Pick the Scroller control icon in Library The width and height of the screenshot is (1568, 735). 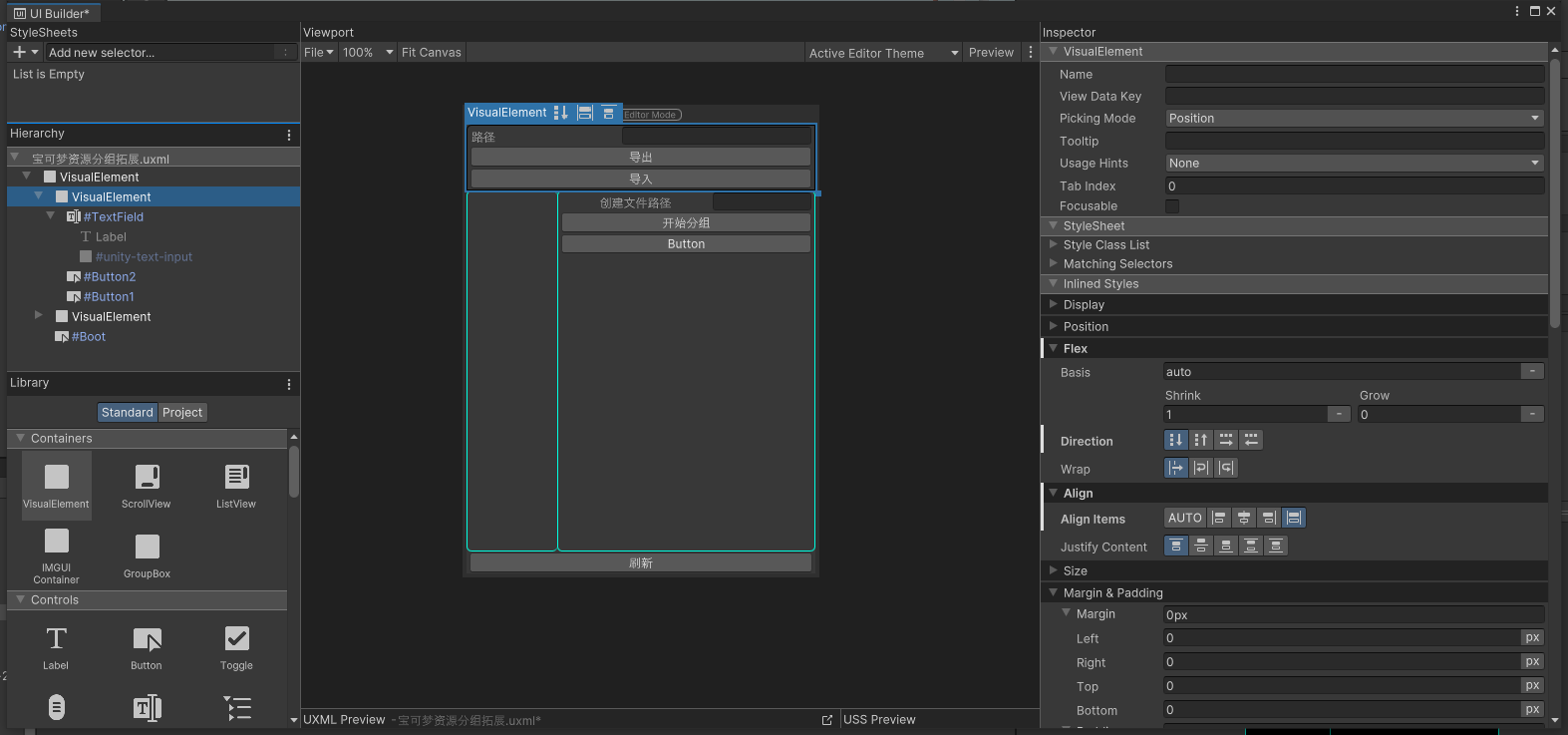click(57, 707)
